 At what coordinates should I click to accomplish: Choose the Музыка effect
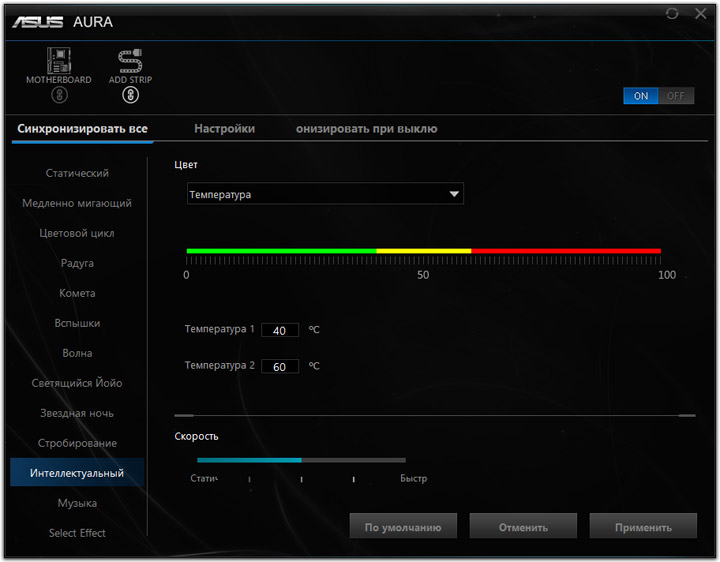pos(77,503)
